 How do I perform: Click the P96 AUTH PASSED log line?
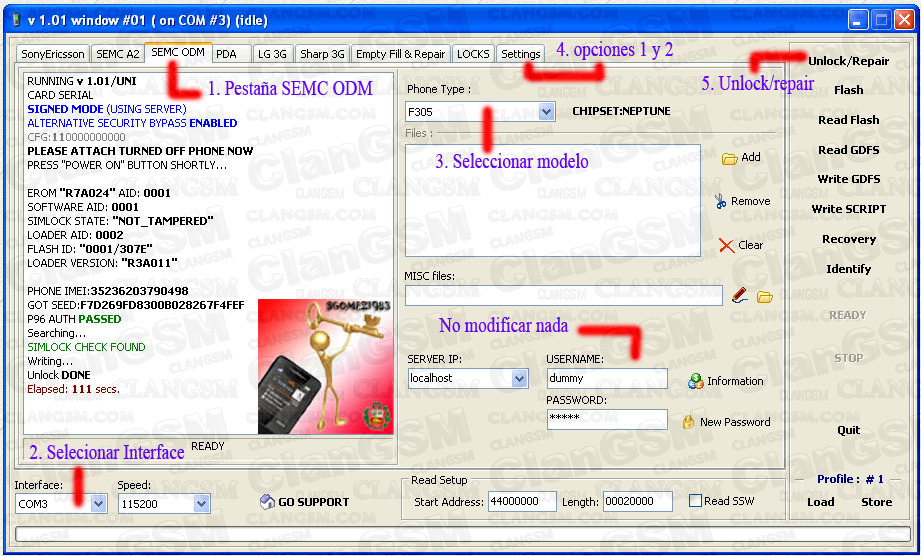[x=74, y=319]
